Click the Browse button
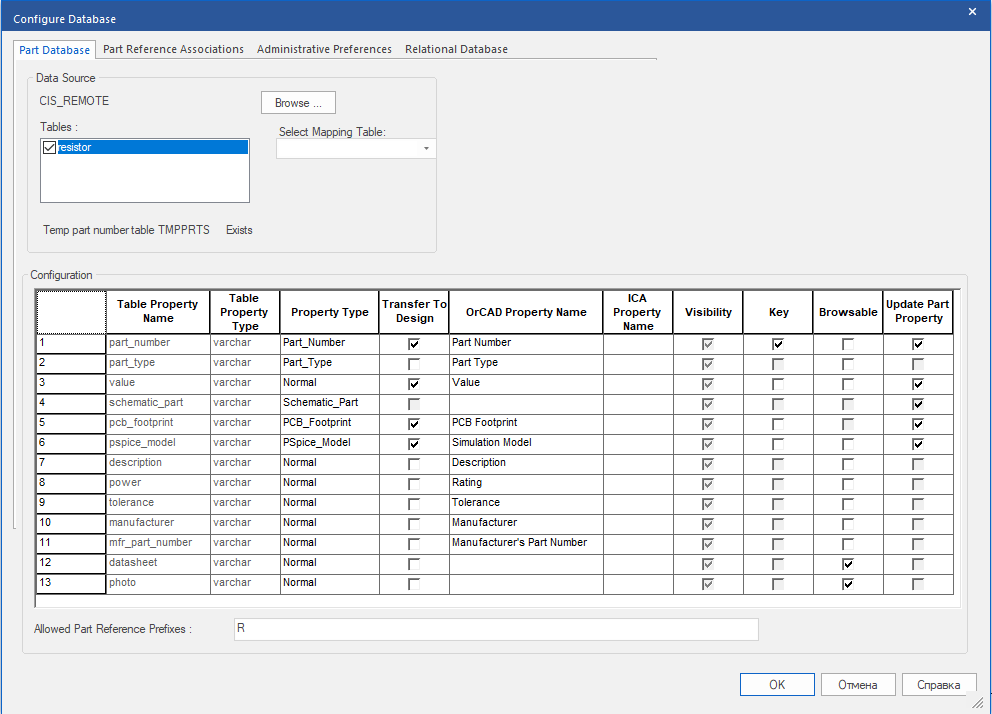 coord(298,103)
